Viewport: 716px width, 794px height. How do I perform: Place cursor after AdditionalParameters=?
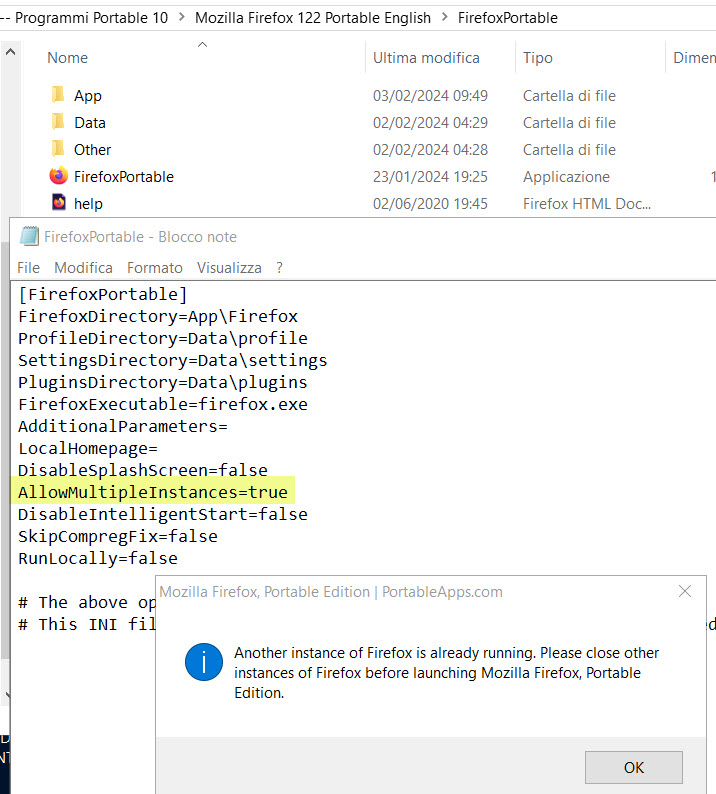(228, 426)
